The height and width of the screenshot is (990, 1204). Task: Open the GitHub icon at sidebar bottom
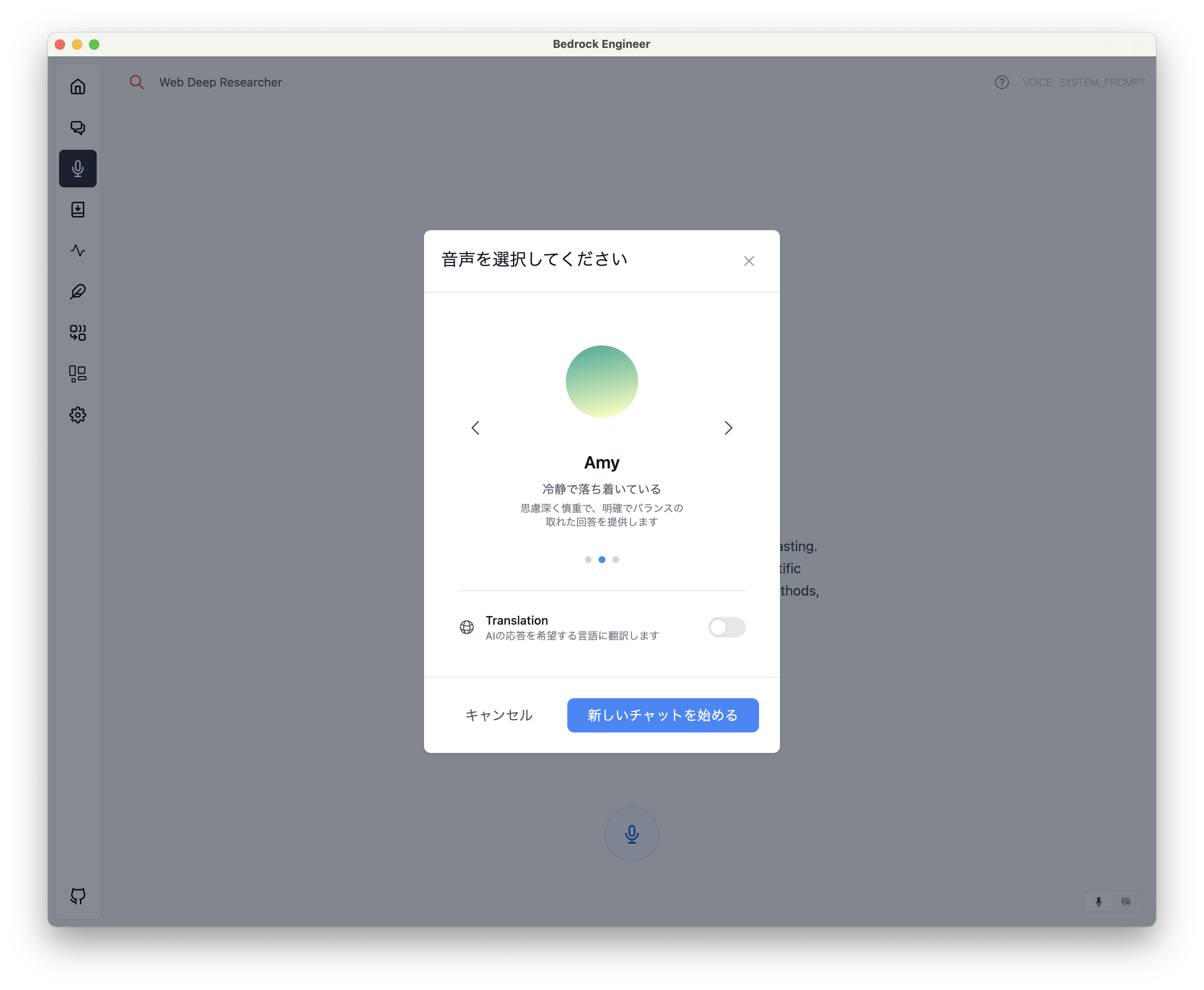(x=77, y=896)
